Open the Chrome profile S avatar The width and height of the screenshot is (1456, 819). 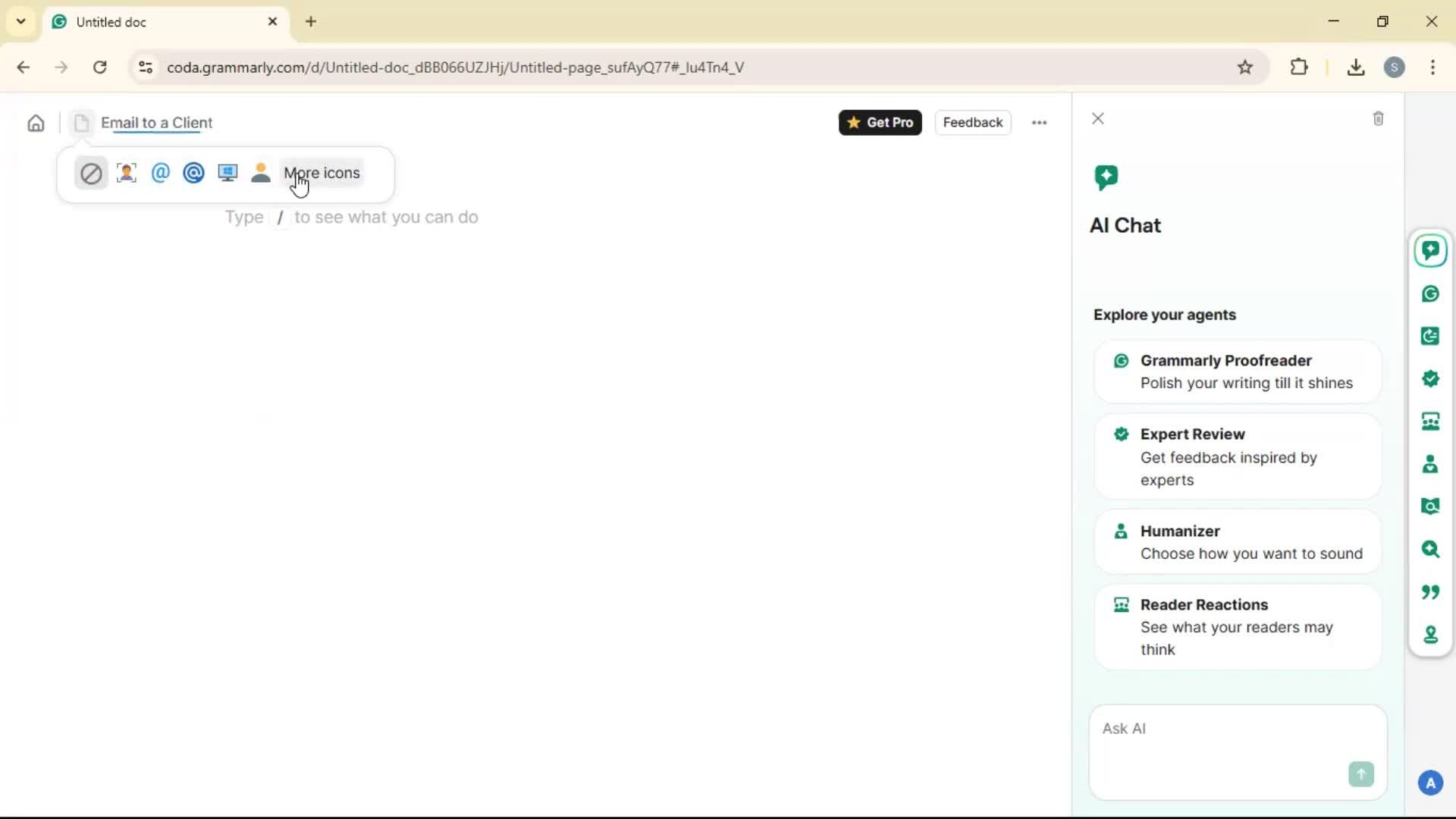pyautogui.click(x=1394, y=67)
